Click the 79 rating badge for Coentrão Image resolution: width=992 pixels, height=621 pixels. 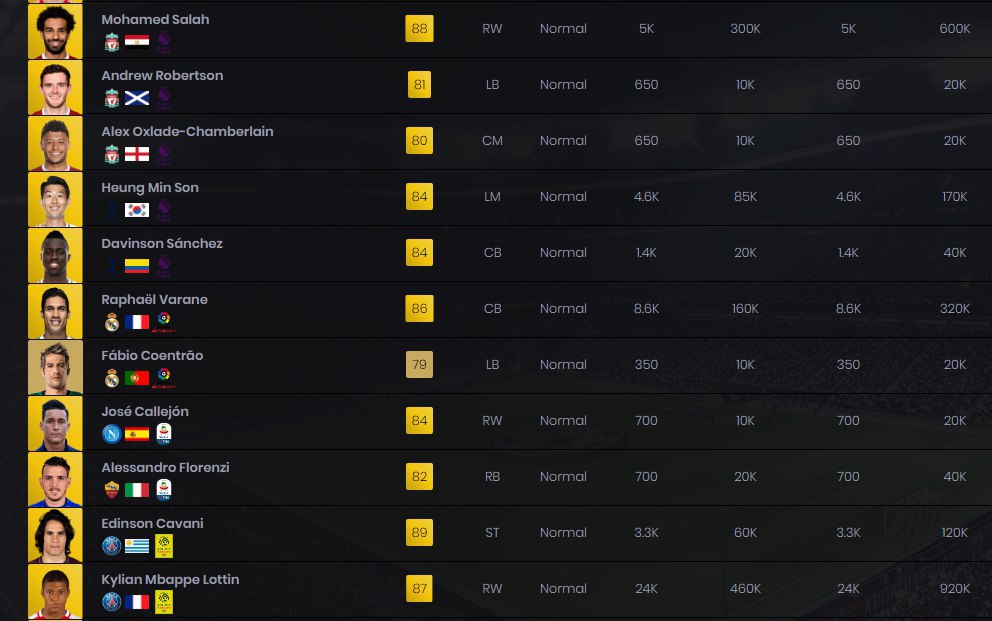419,364
